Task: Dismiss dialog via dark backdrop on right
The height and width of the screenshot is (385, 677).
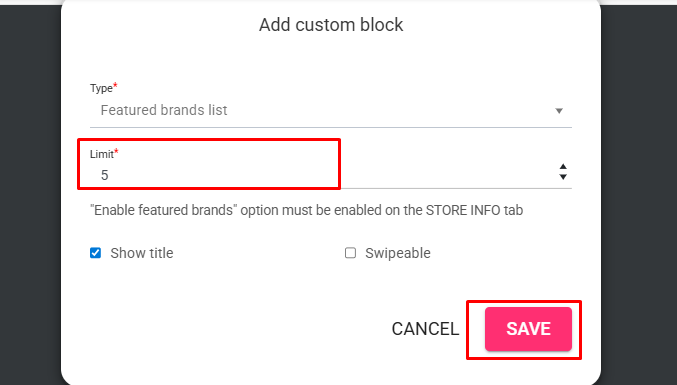Action: (x=639, y=194)
